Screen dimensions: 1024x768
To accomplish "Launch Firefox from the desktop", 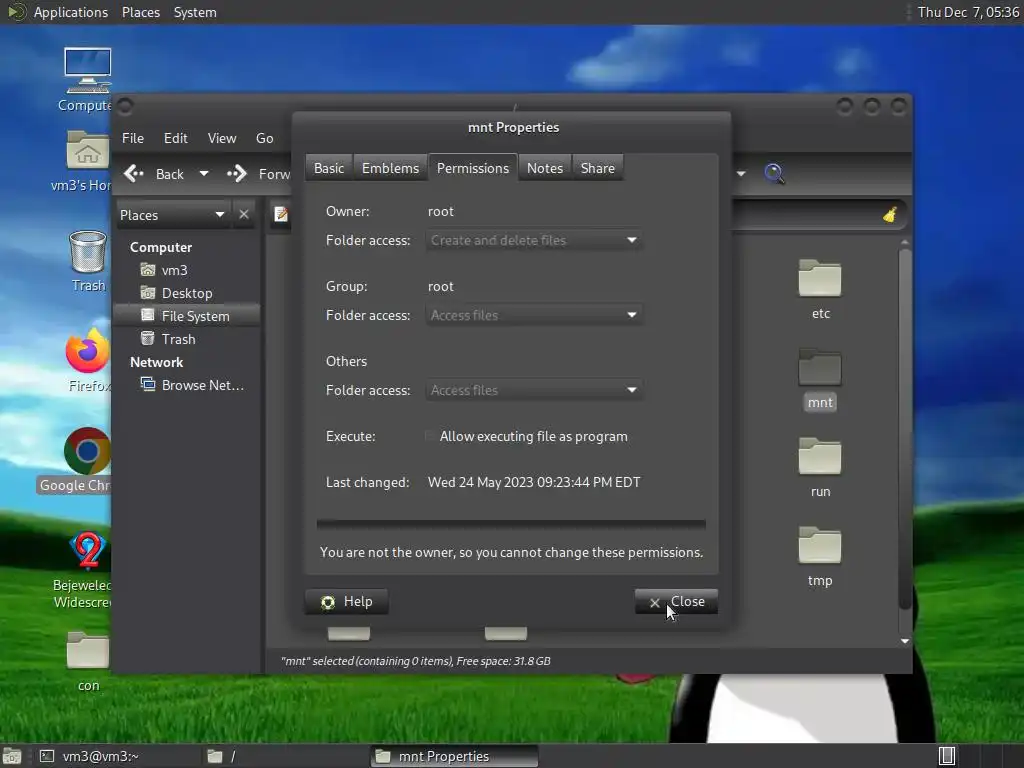I will coord(88,351).
